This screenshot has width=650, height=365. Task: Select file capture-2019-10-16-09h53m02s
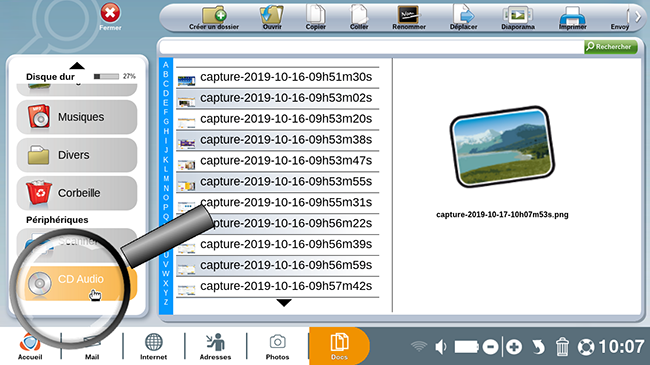pyautogui.click(x=278, y=98)
